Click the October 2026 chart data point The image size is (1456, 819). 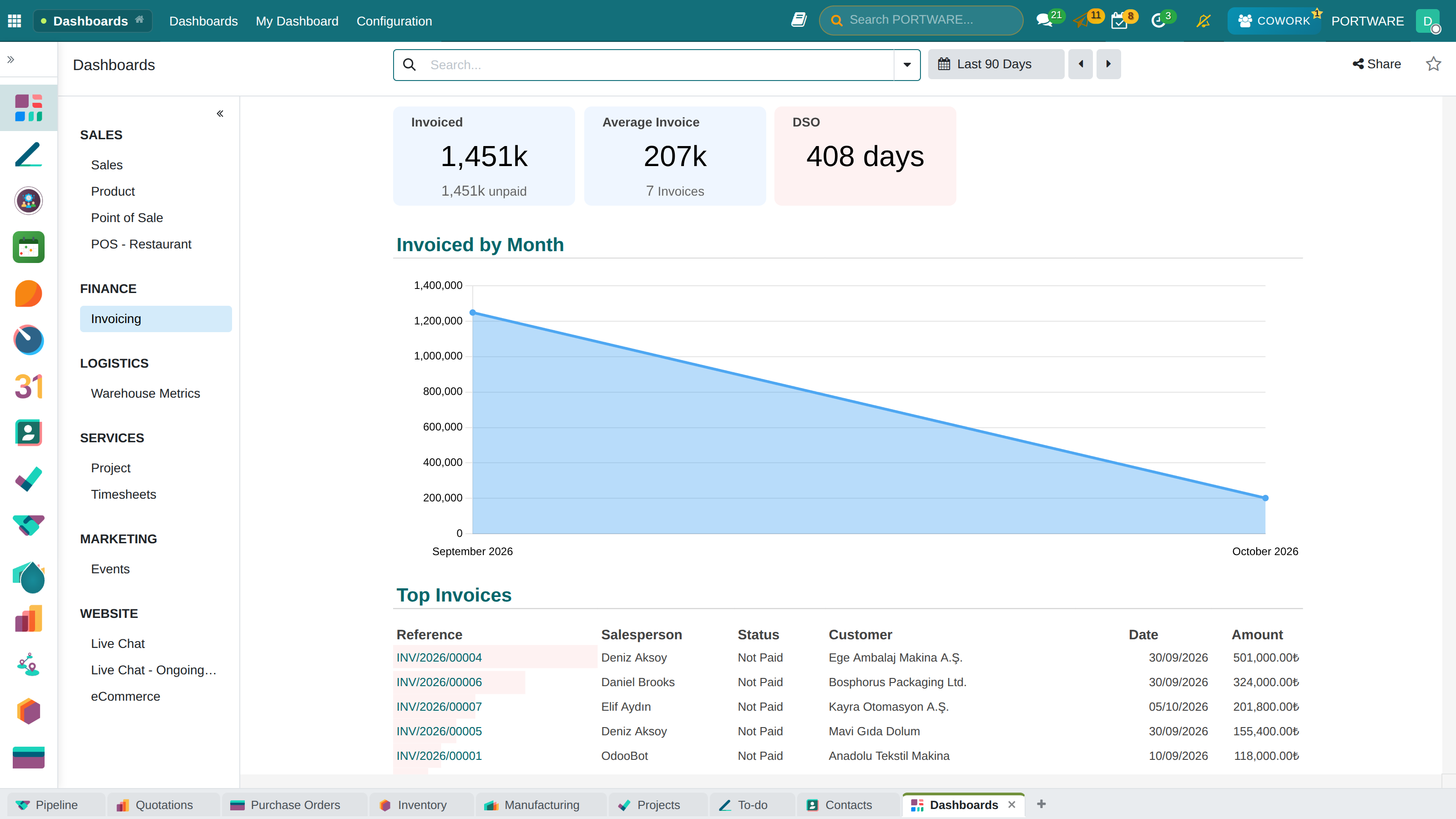[x=1265, y=498]
